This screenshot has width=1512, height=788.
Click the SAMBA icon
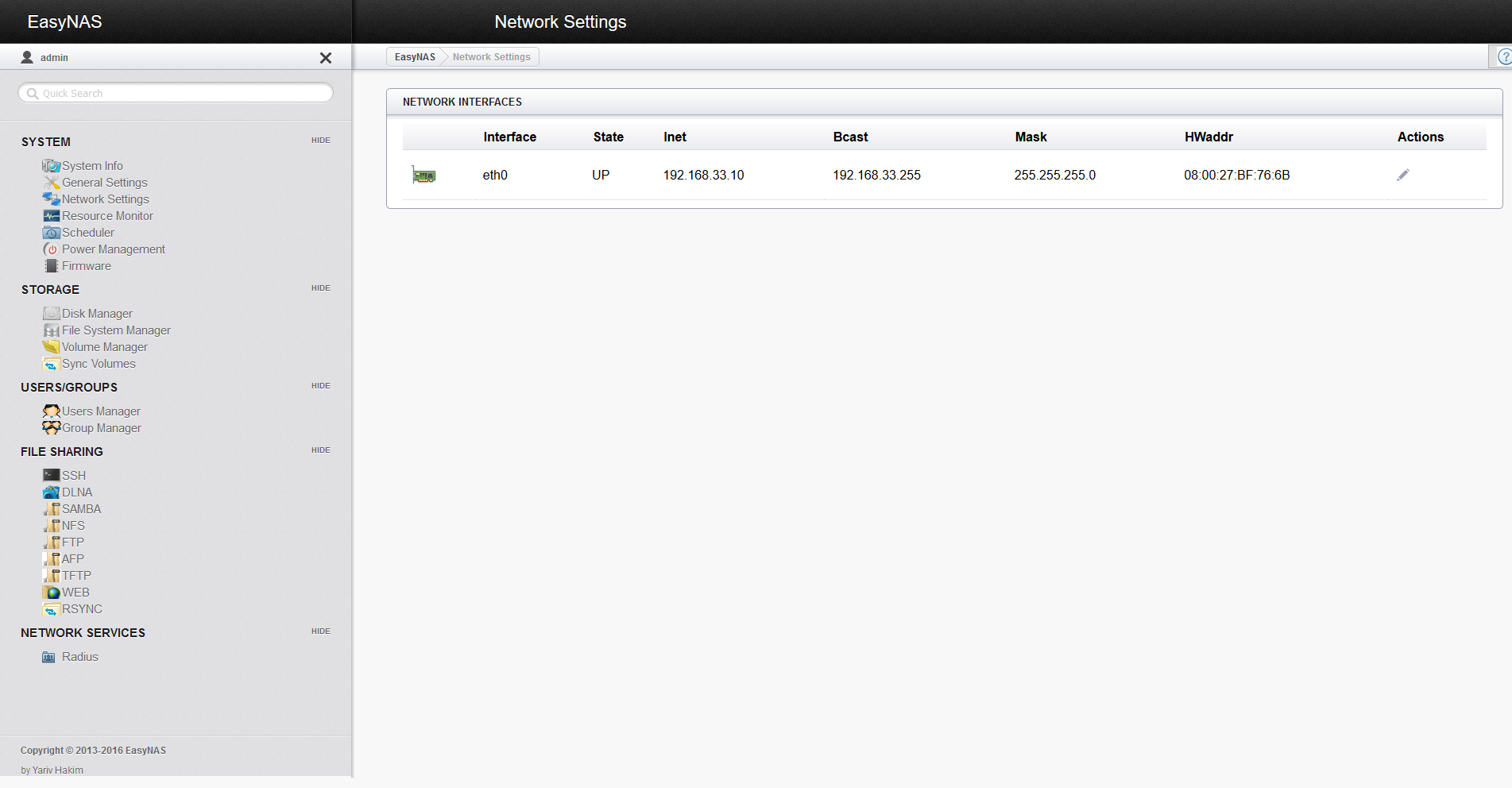tap(52, 509)
